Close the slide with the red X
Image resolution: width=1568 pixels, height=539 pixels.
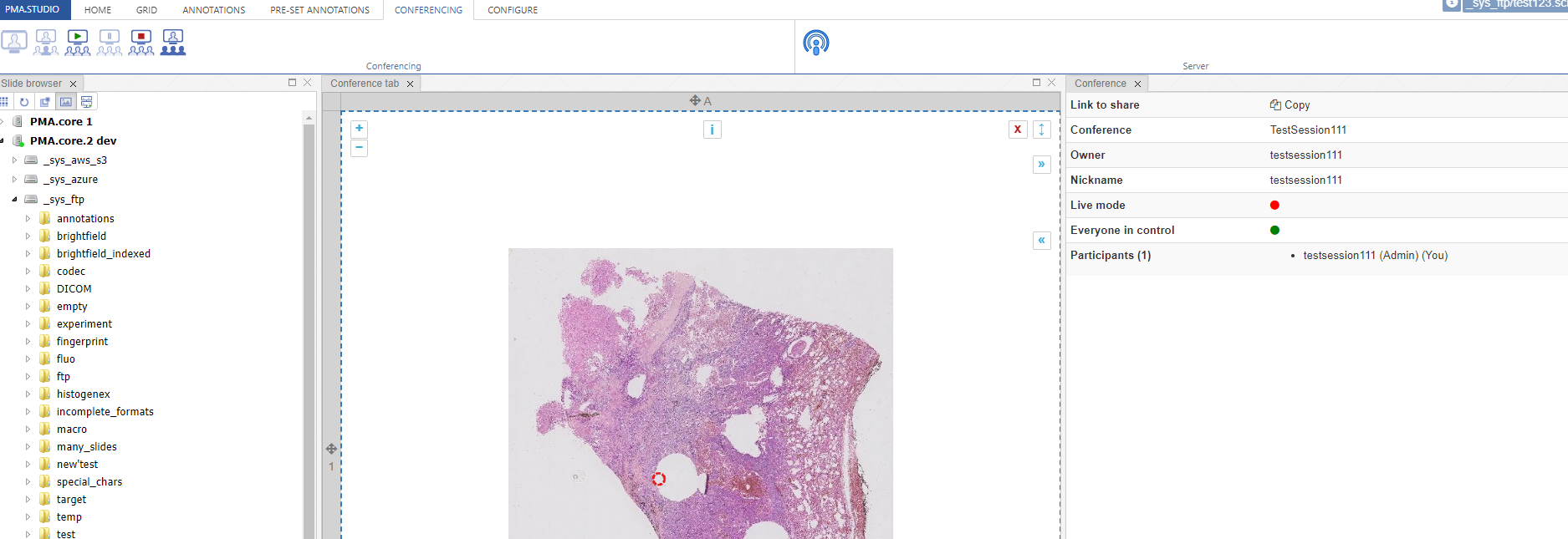pos(1017,130)
